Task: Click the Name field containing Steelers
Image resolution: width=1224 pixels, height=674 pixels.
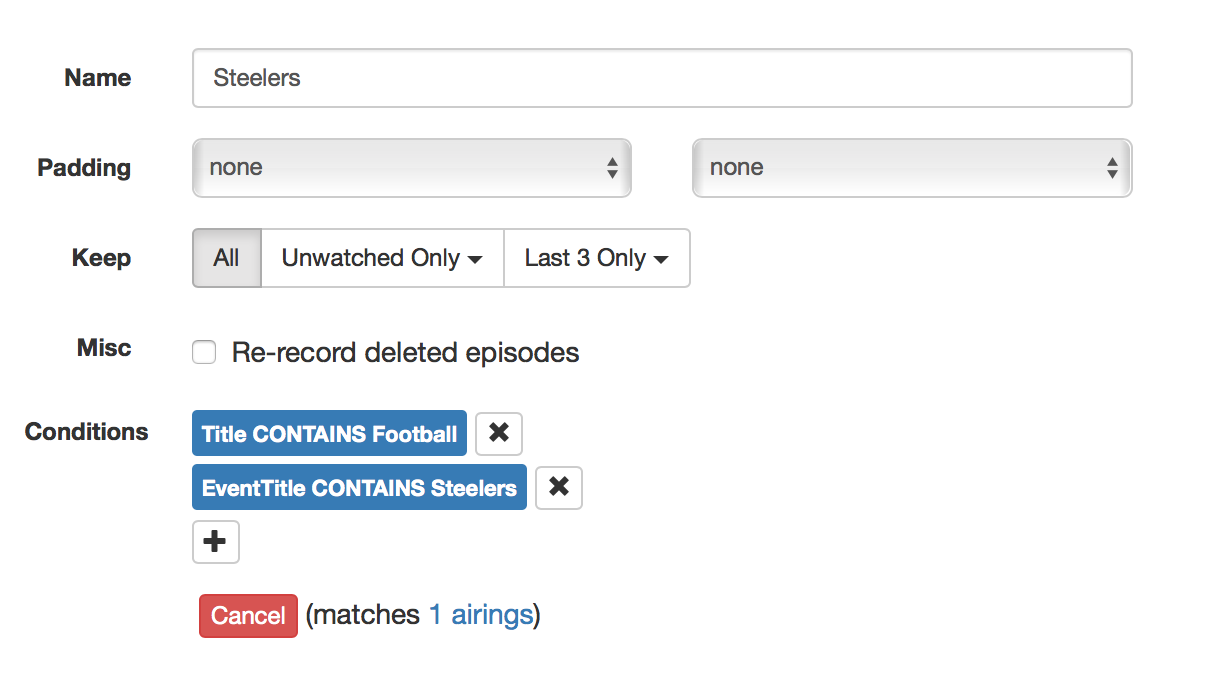Action: click(661, 78)
